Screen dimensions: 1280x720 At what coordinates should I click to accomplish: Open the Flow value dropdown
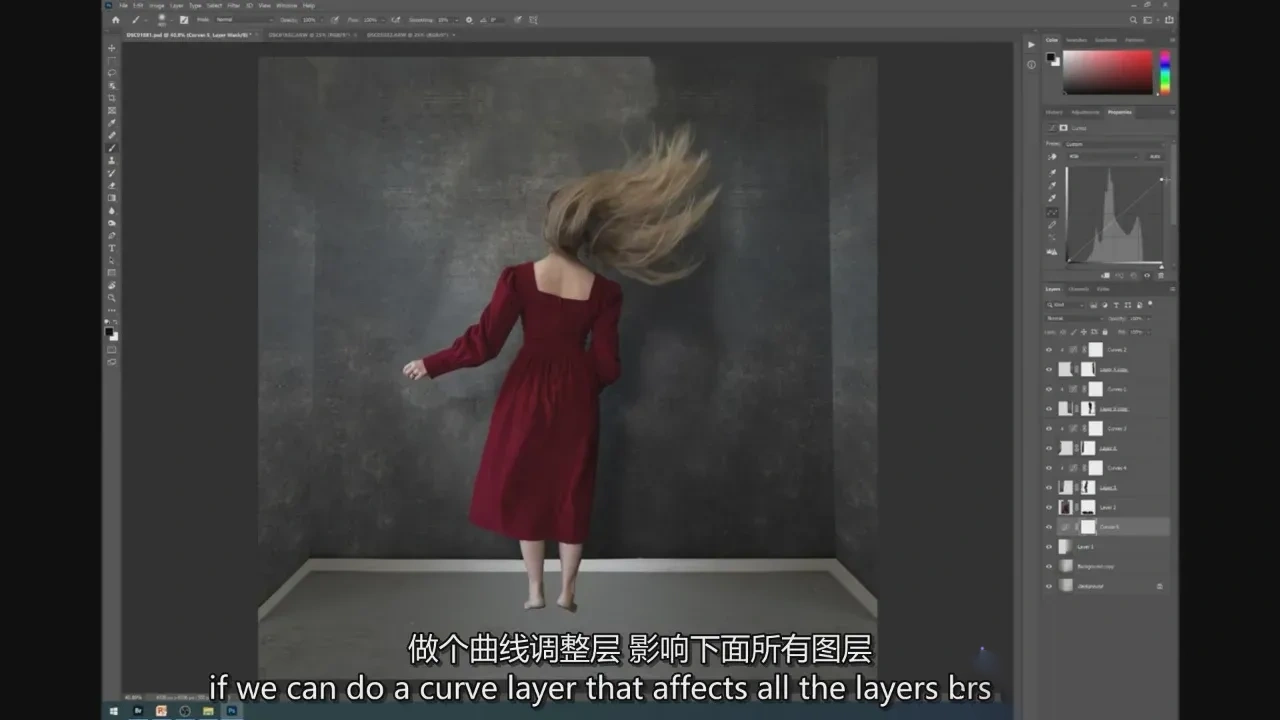(x=382, y=20)
